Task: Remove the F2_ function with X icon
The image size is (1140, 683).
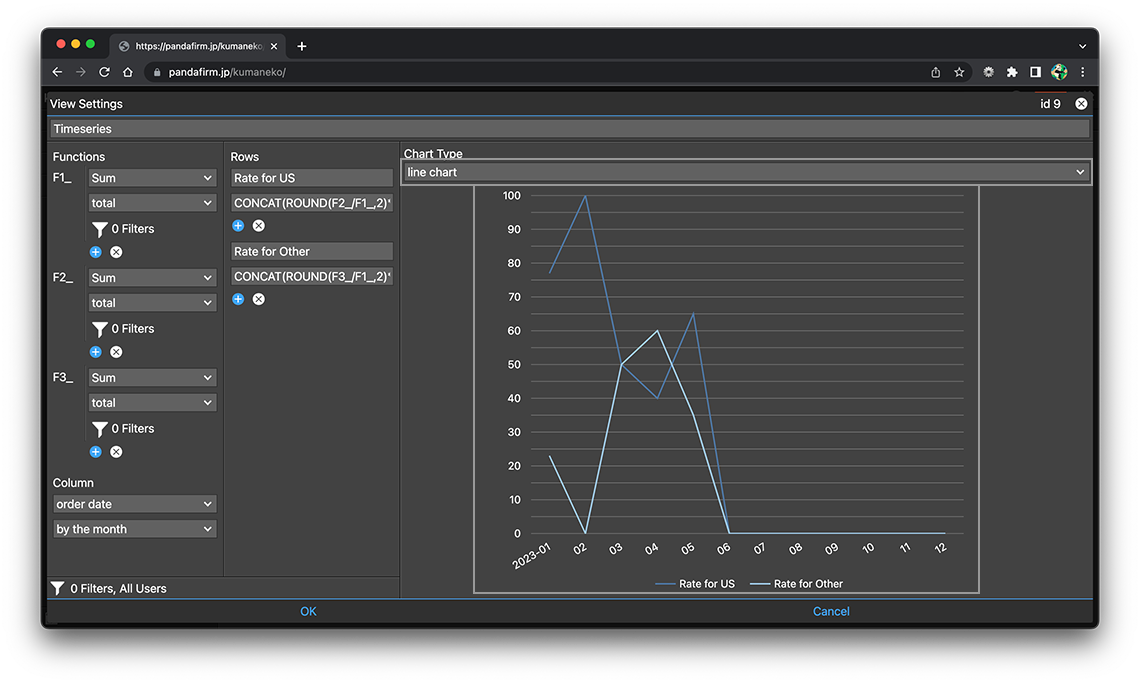Action: [116, 352]
